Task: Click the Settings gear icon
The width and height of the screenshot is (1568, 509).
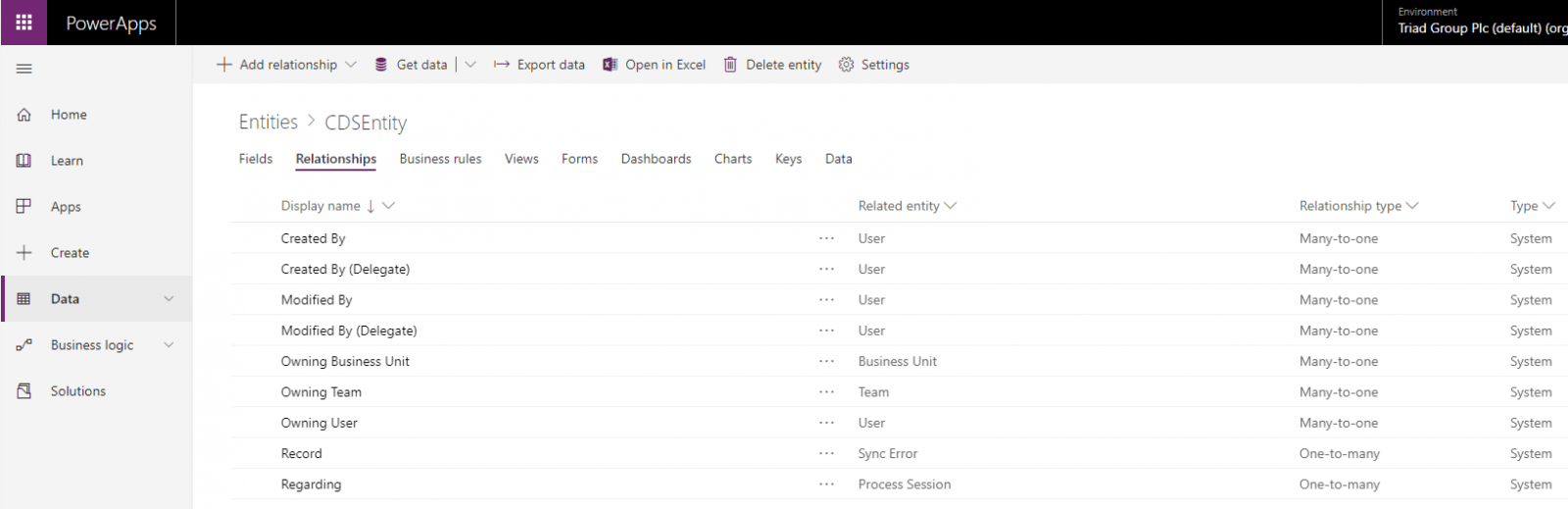Action: (x=847, y=65)
